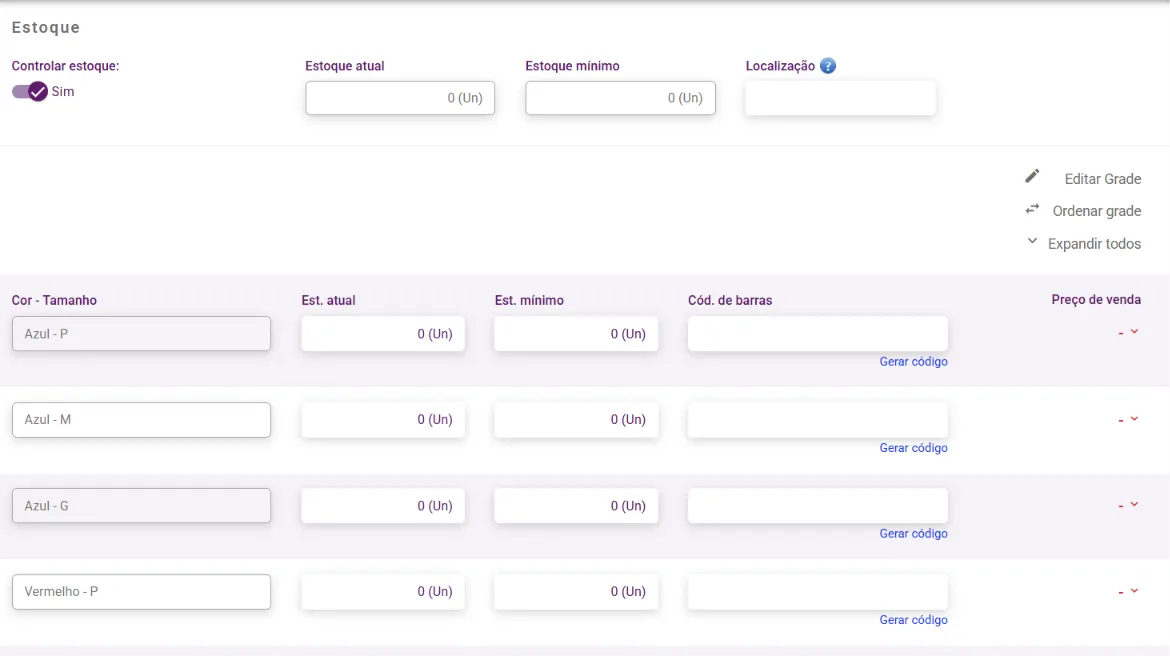
Task: Generate barcode for Azul - G
Action: point(913,534)
